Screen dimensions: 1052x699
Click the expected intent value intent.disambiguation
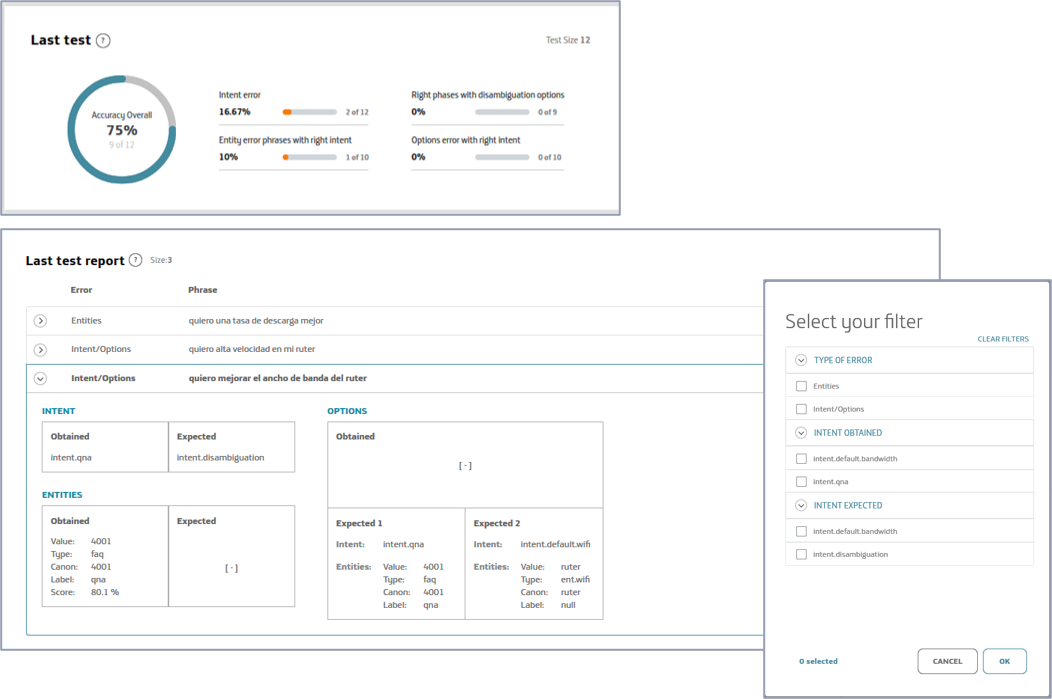tap(220, 458)
